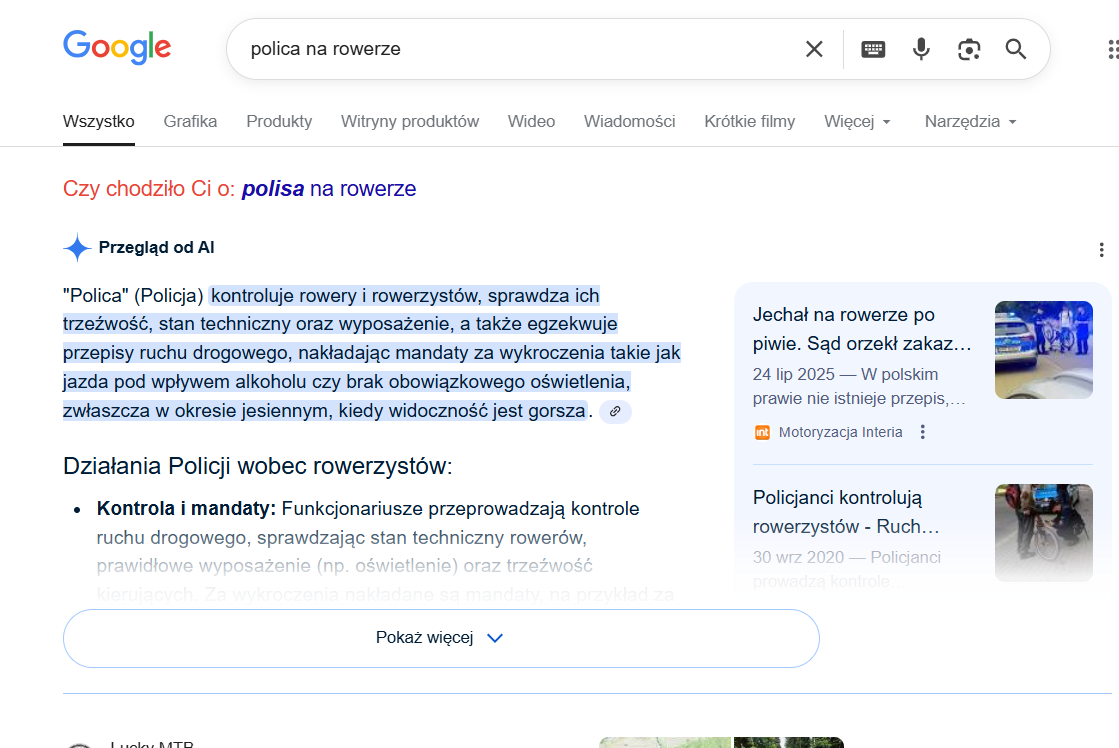The width and height of the screenshot is (1119, 748).
Task: Open three-dot menu beside Motoryzacja Interia
Action: pos(923,433)
